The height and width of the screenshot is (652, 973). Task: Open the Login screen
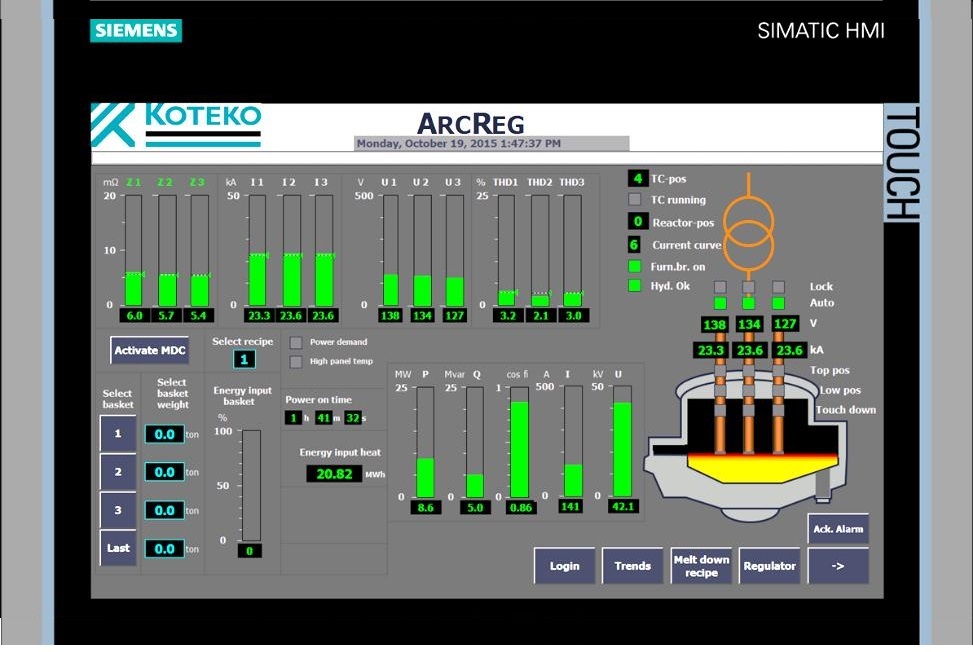point(565,566)
